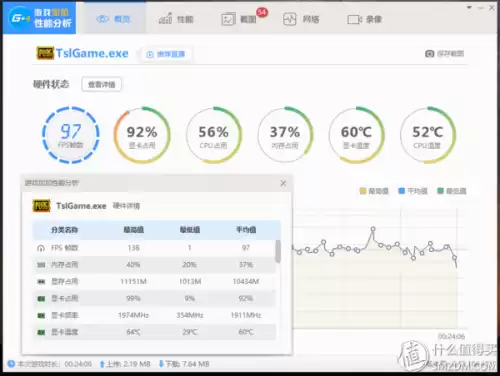The height and width of the screenshot is (376, 500).
Task: Click the blue button right of the TslGame.exe title
Action: (x=166, y=54)
